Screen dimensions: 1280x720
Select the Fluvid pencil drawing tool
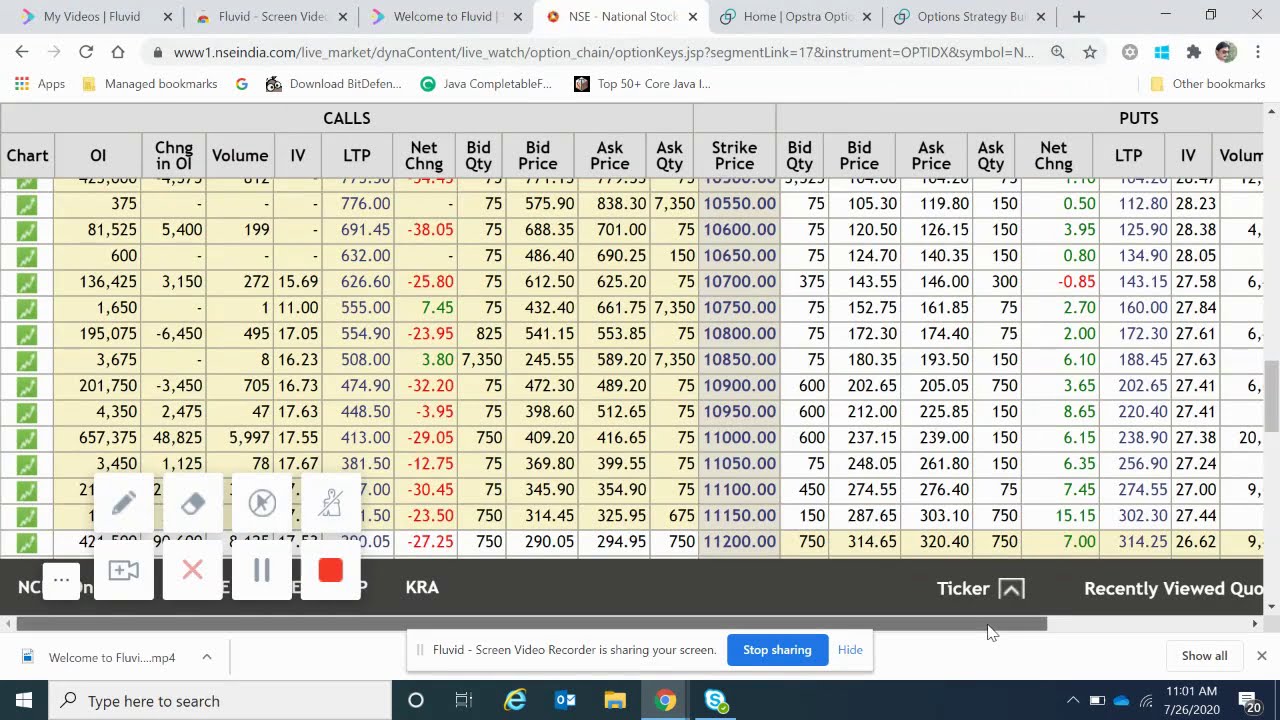click(124, 503)
